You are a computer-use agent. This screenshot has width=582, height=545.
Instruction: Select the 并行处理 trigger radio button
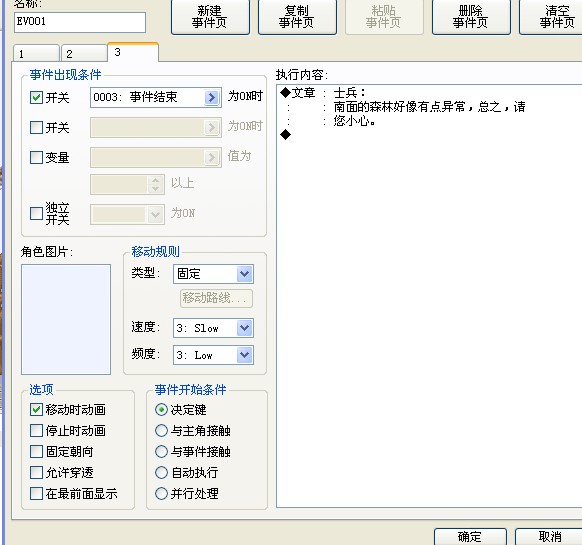161,493
